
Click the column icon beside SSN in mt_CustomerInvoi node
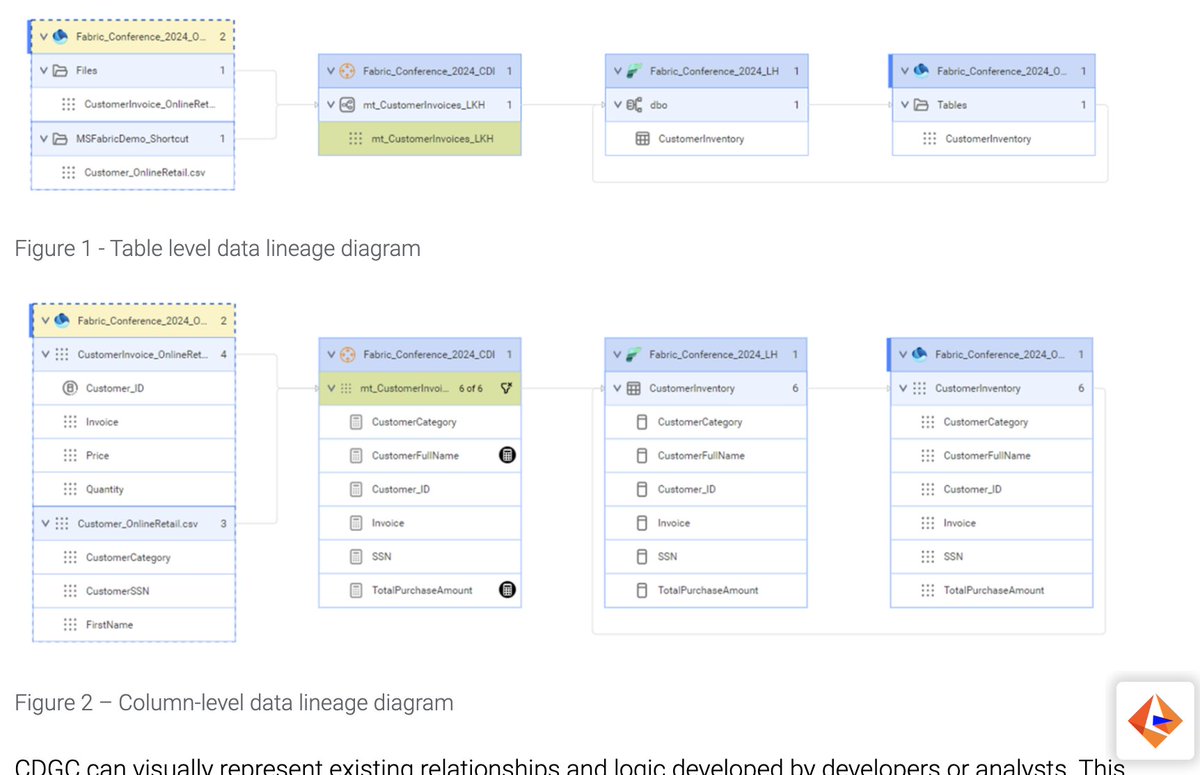coord(356,556)
